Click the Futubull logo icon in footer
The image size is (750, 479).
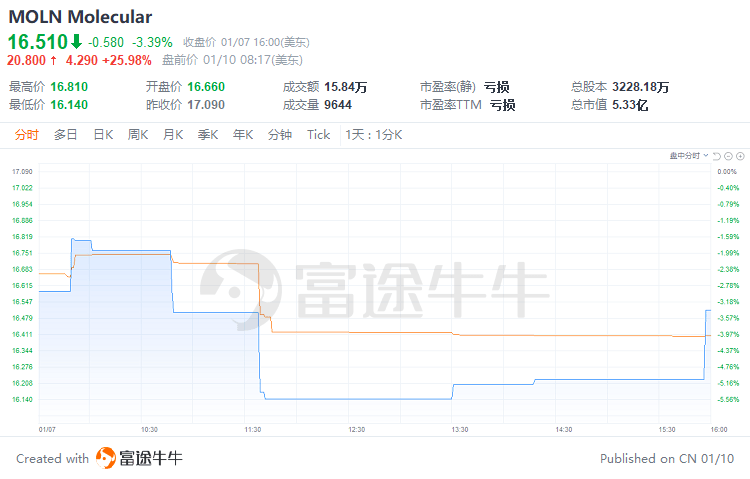(x=106, y=458)
